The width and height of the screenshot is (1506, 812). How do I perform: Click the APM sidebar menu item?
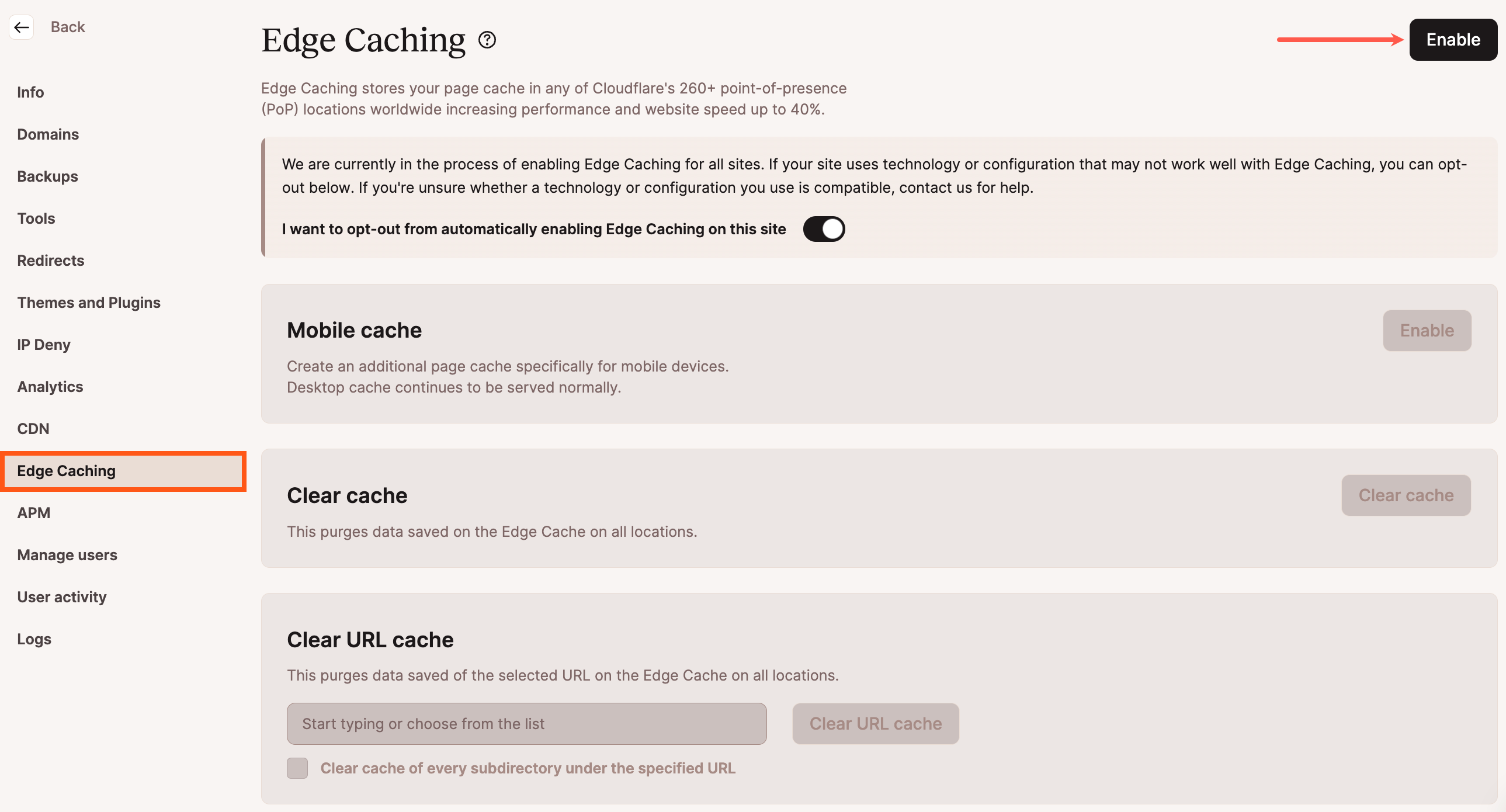point(35,512)
